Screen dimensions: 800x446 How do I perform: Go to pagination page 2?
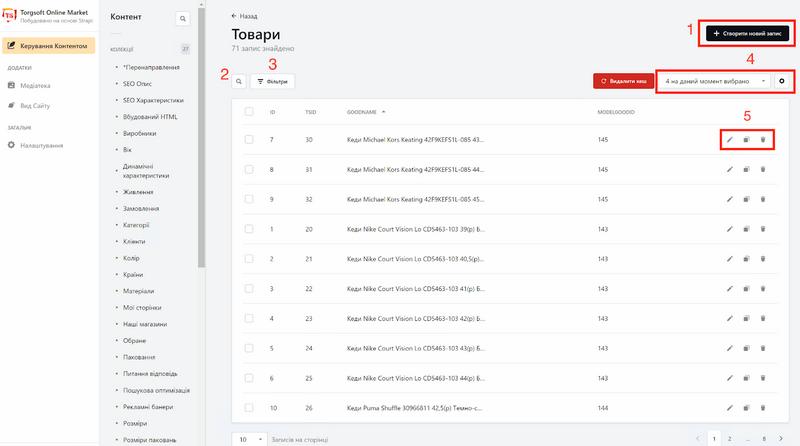point(730,438)
